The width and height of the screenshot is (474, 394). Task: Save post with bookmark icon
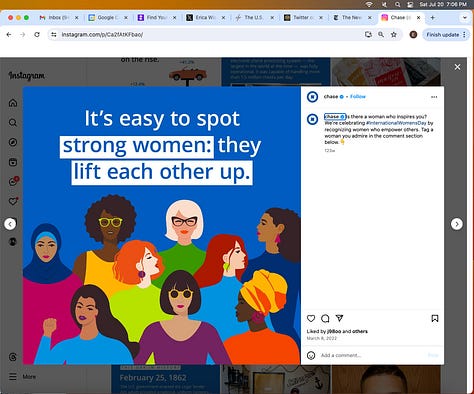[435, 318]
